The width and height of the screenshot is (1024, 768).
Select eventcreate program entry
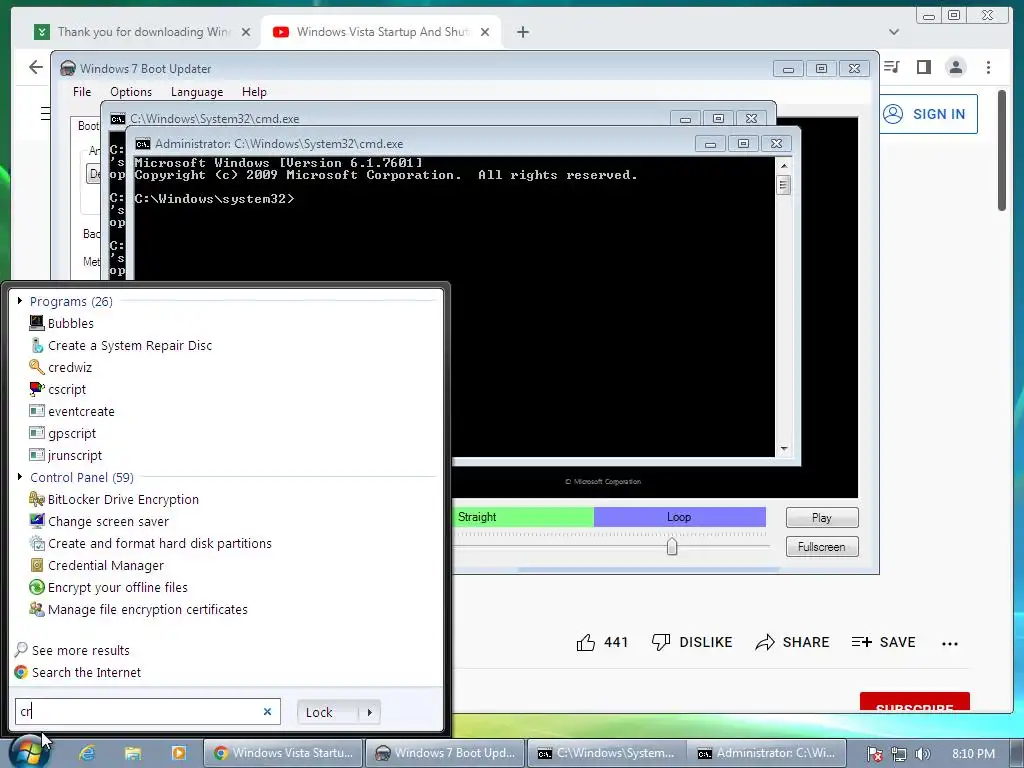72,411
